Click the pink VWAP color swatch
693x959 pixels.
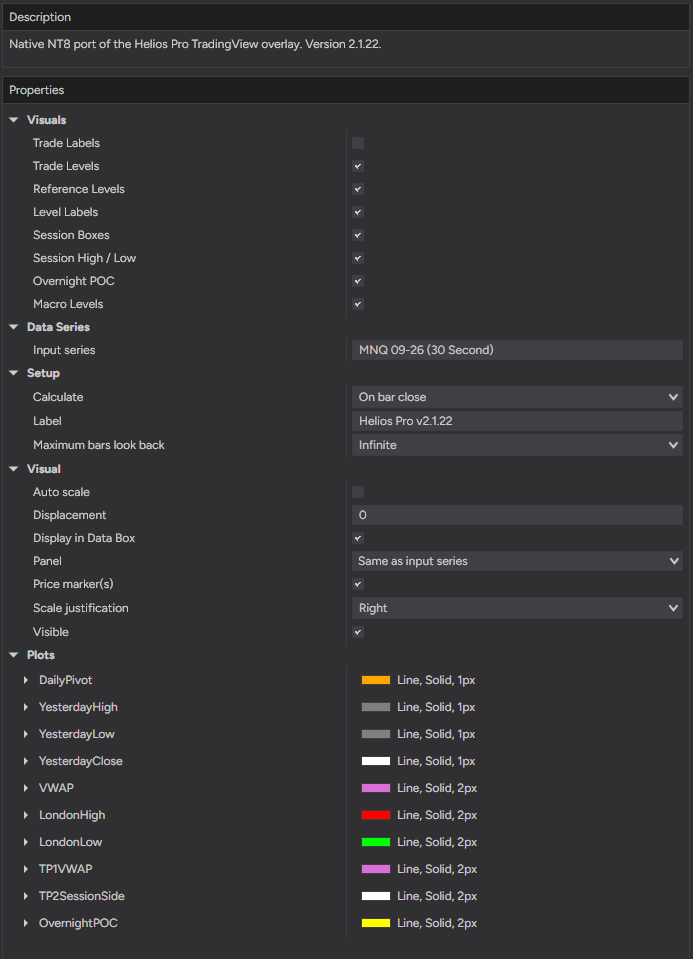(x=376, y=788)
